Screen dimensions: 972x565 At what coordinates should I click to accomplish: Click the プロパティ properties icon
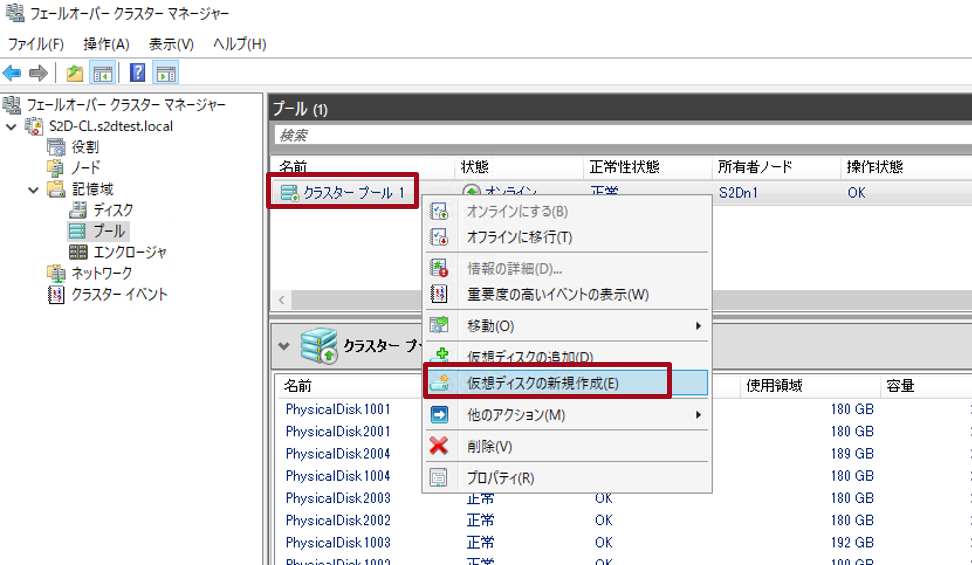click(439, 478)
